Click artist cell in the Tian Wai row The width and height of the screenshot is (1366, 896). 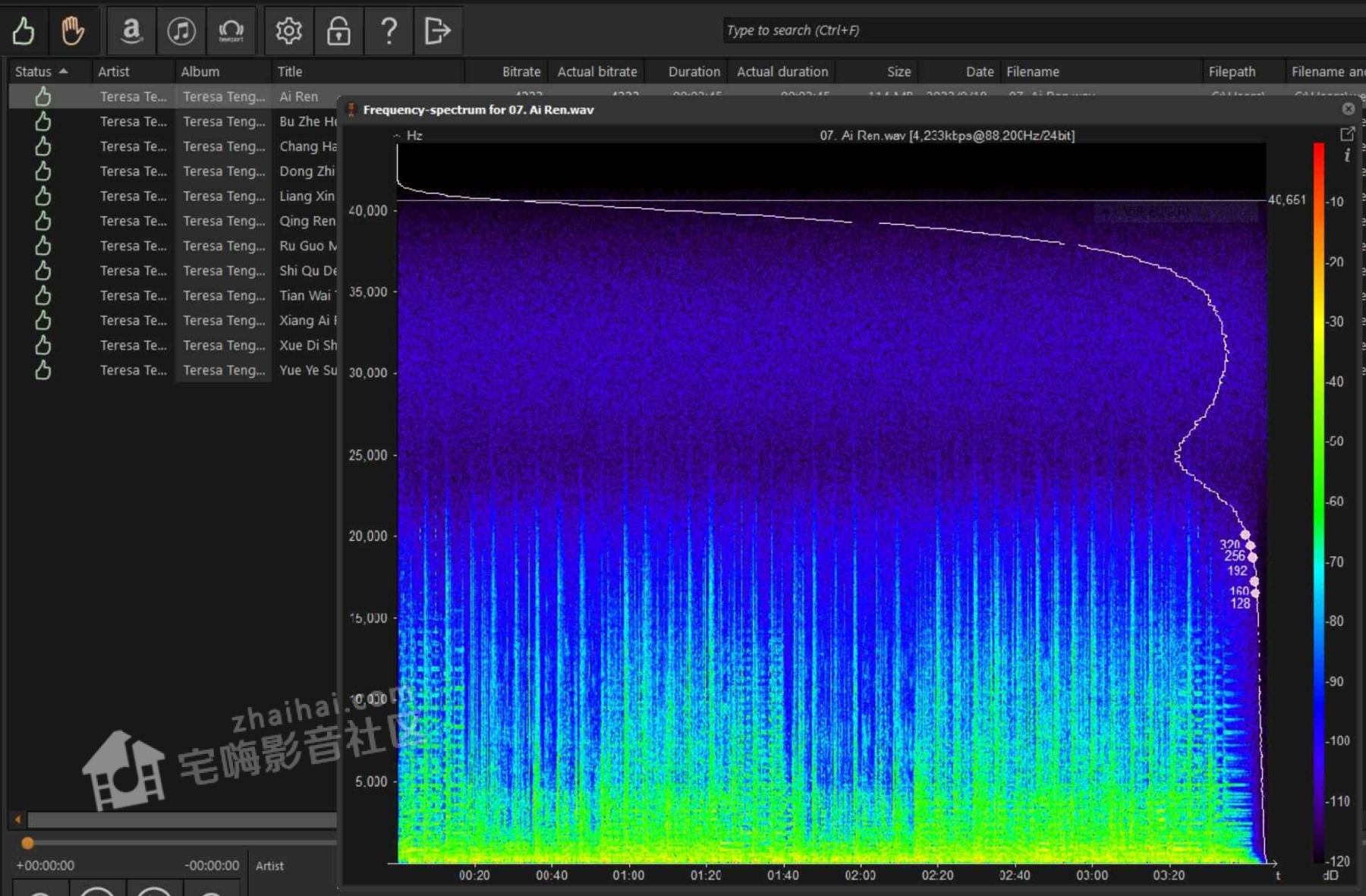pyautogui.click(x=133, y=296)
